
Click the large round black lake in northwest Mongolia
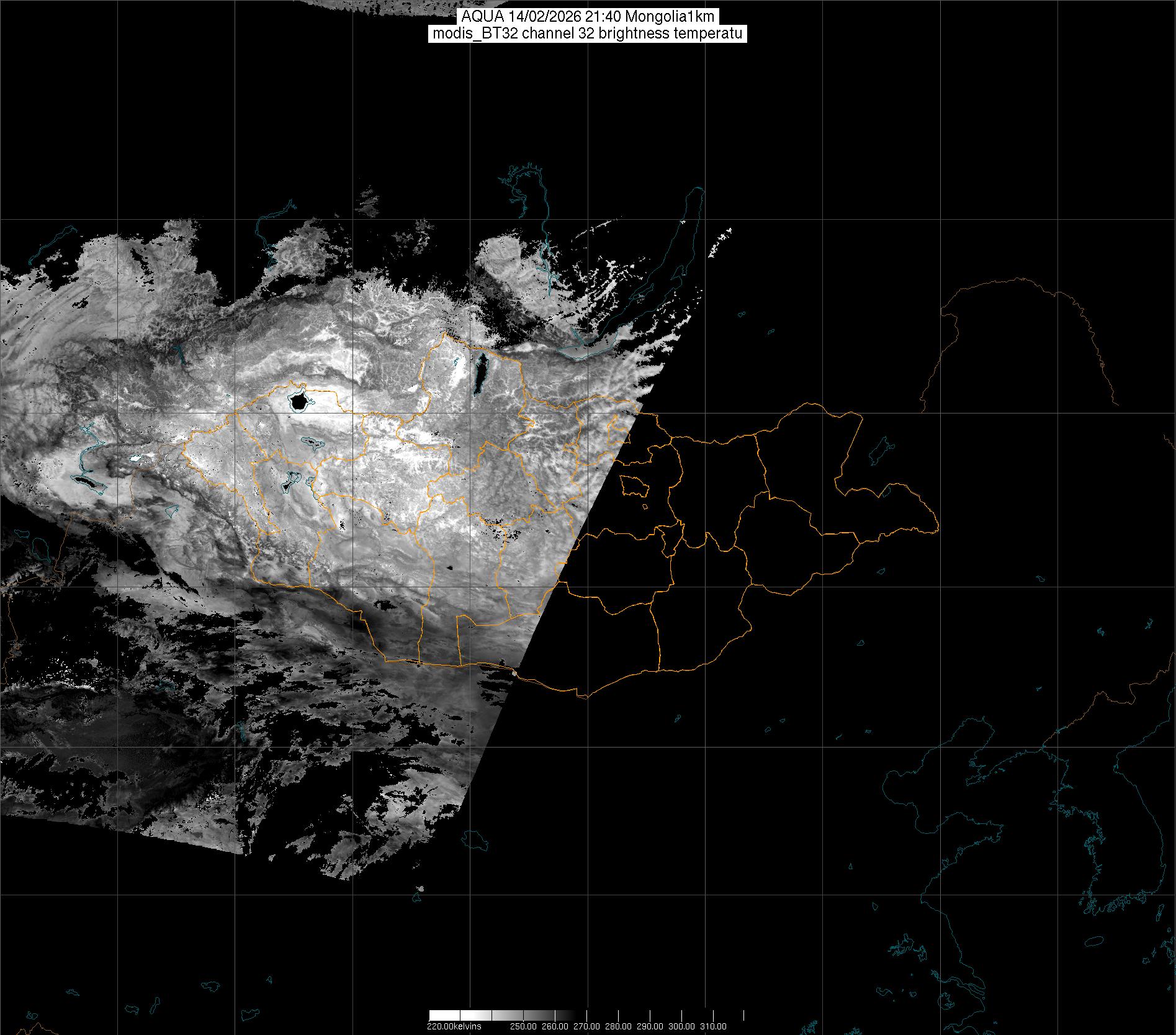coord(298,402)
